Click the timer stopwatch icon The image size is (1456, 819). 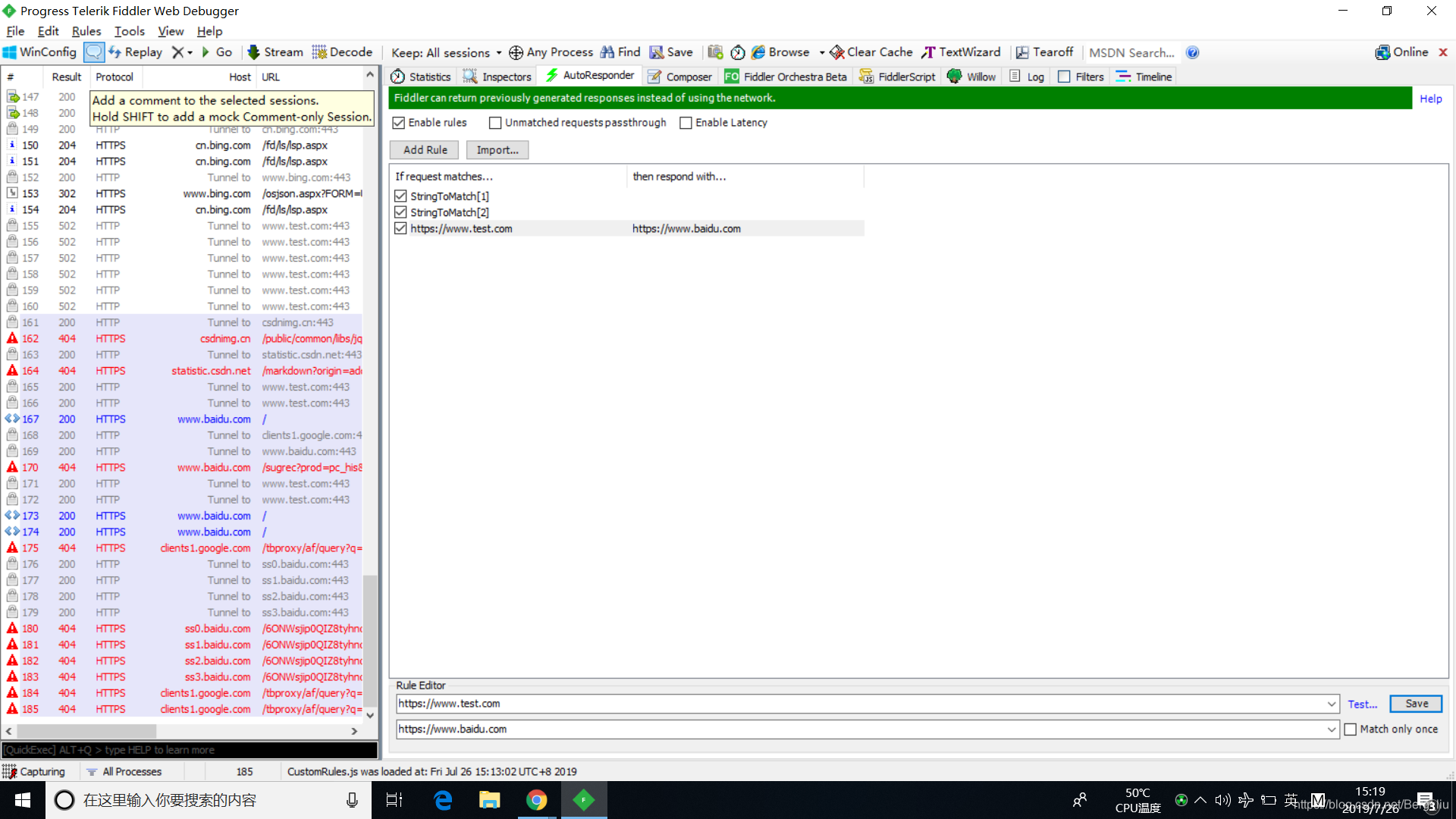click(x=737, y=52)
